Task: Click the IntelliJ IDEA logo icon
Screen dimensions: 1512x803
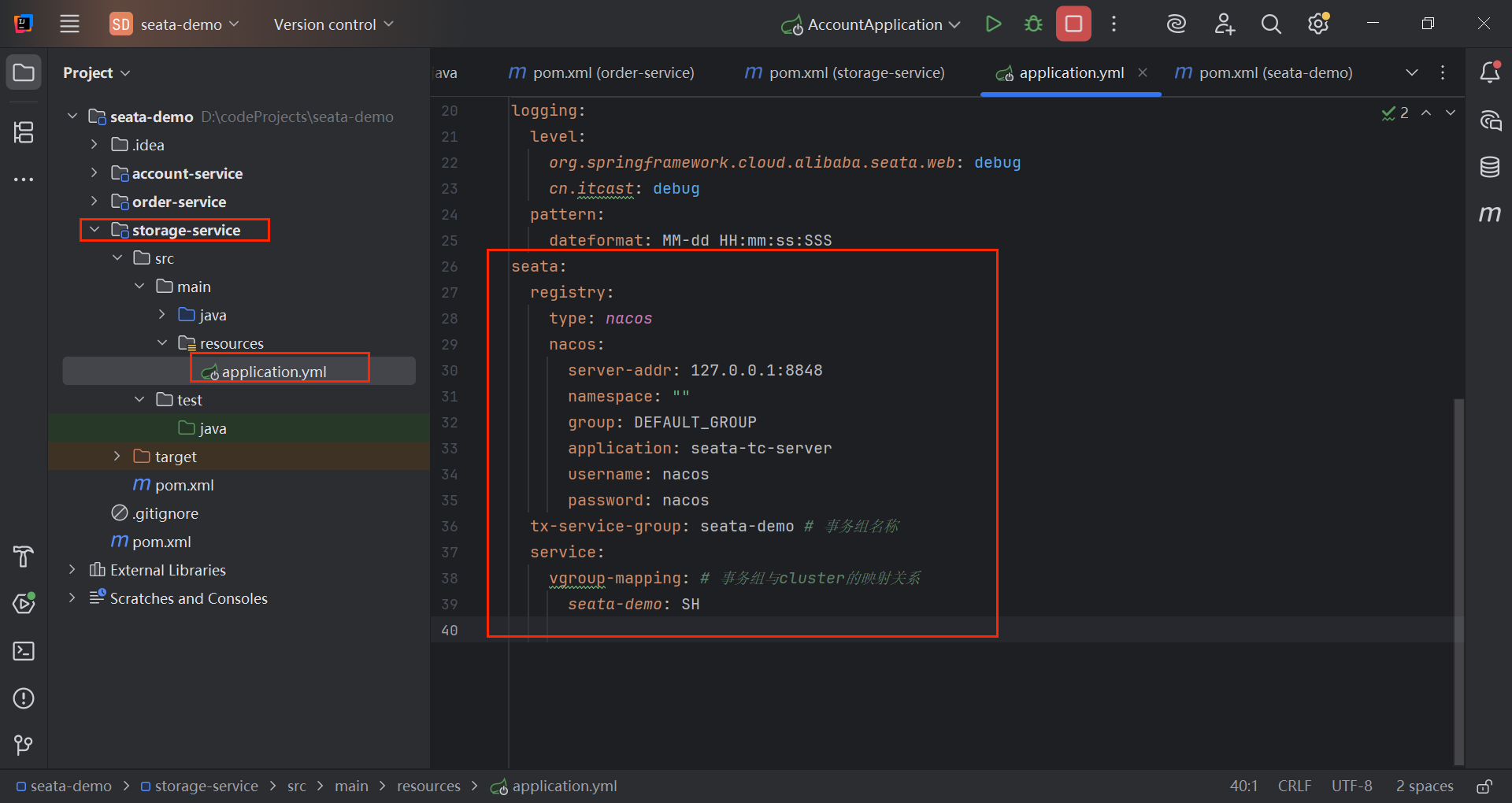Action: [x=24, y=24]
